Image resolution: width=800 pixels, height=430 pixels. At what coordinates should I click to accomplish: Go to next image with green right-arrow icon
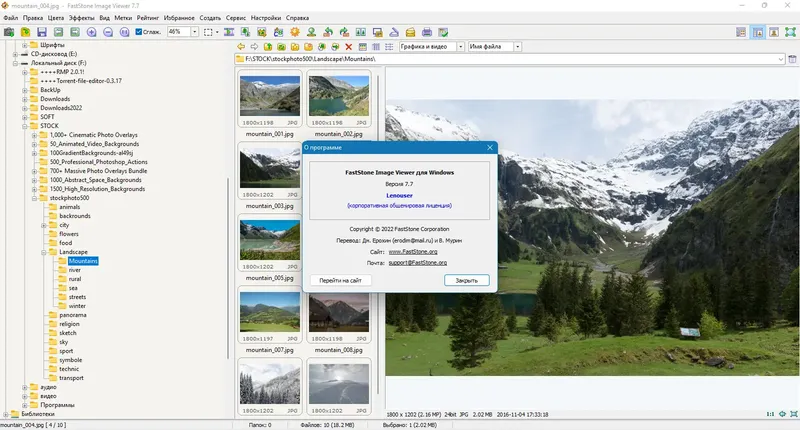coord(75,32)
